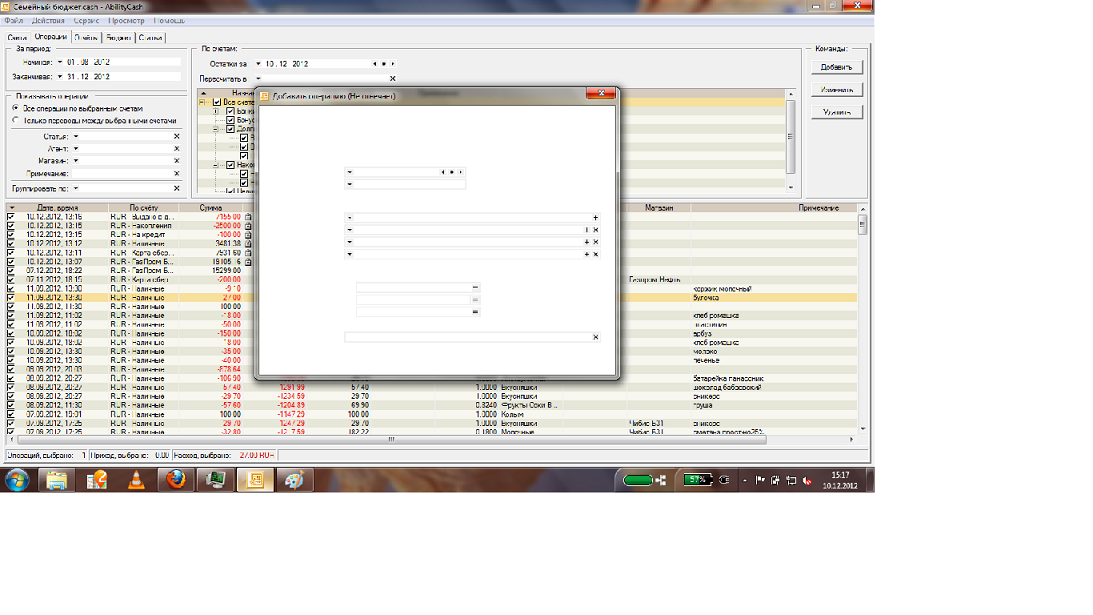Clear the Группировать по field with X

[x=177, y=188]
